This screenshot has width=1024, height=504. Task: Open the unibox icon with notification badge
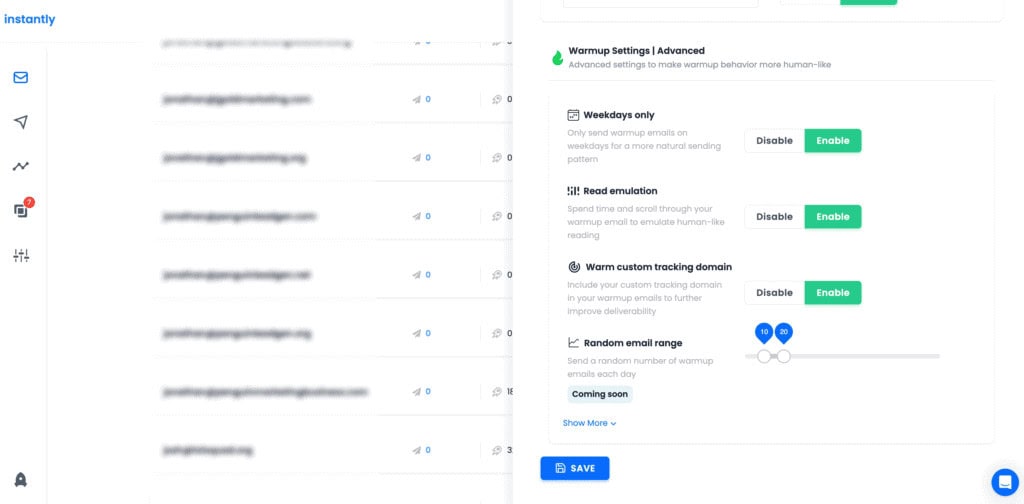[x=21, y=210]
